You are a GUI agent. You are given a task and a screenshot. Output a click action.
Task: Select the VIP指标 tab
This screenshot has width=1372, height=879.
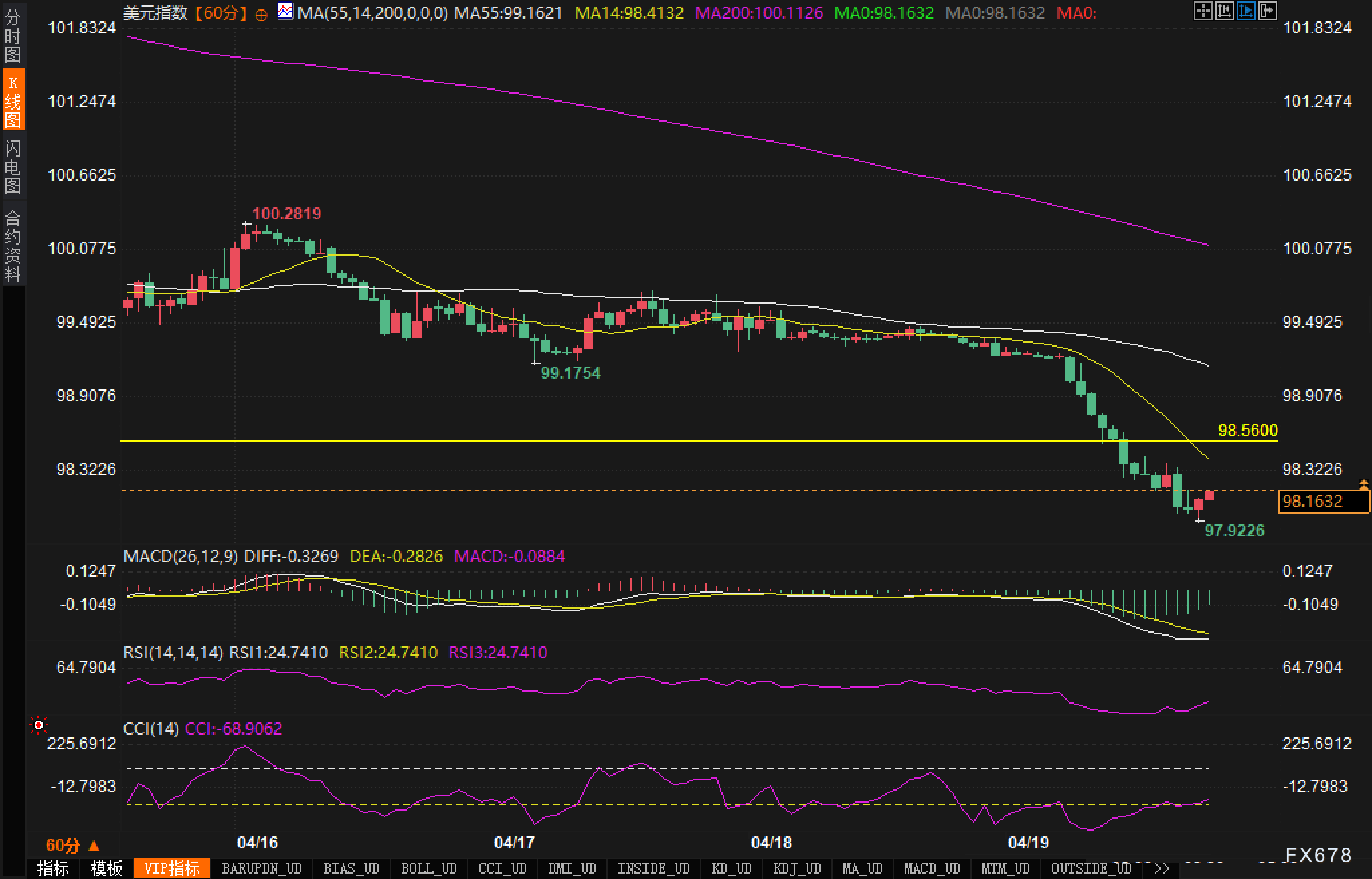point(172,868)
